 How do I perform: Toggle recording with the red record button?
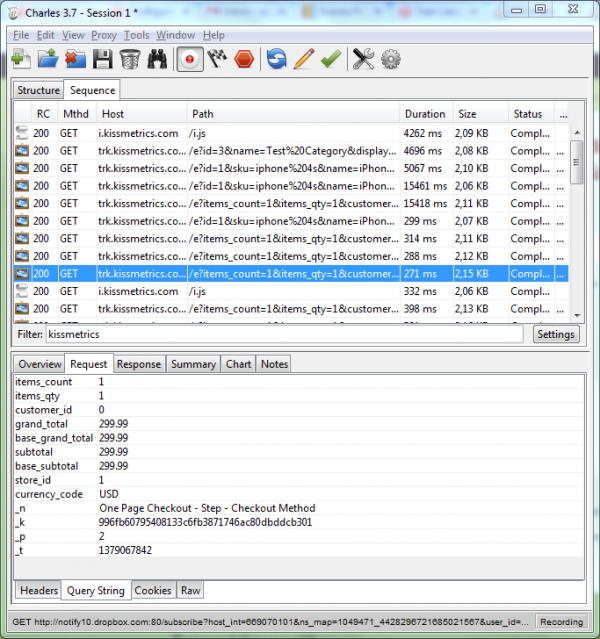click(190, 59)
